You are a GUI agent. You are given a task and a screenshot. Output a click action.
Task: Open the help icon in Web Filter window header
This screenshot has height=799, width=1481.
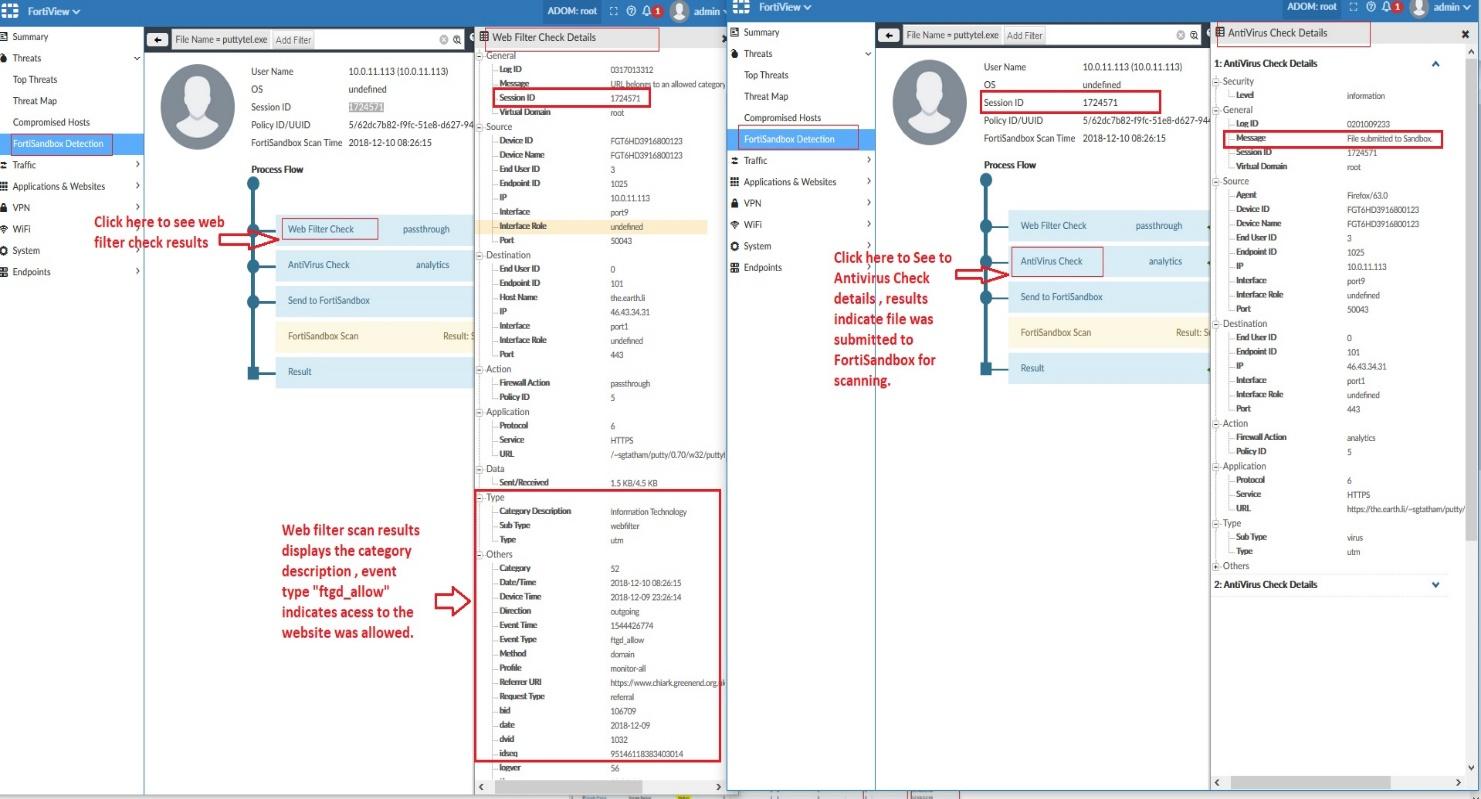(632, 11)
